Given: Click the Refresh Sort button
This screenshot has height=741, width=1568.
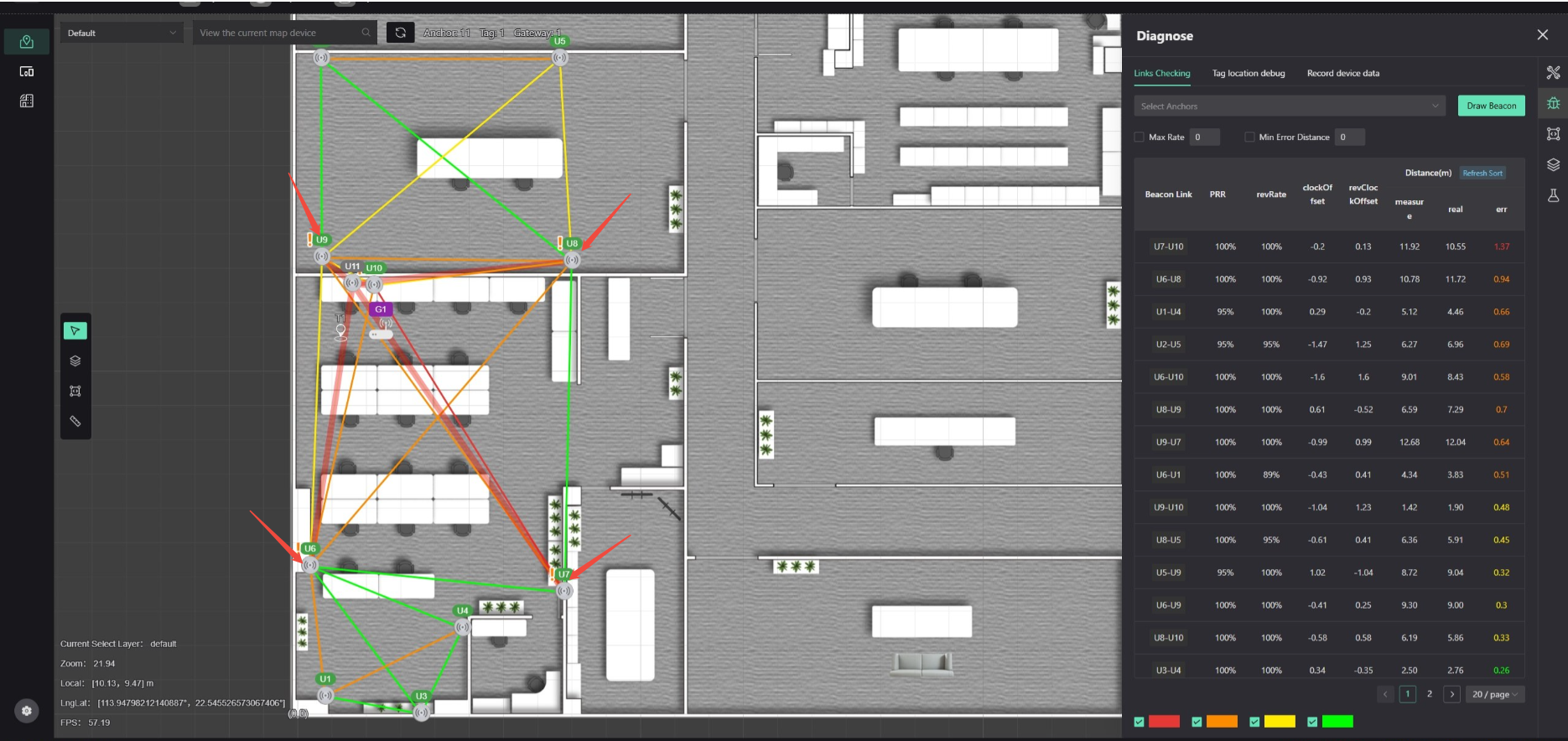Looking at the screenshot, I should tap(1482, 173).
